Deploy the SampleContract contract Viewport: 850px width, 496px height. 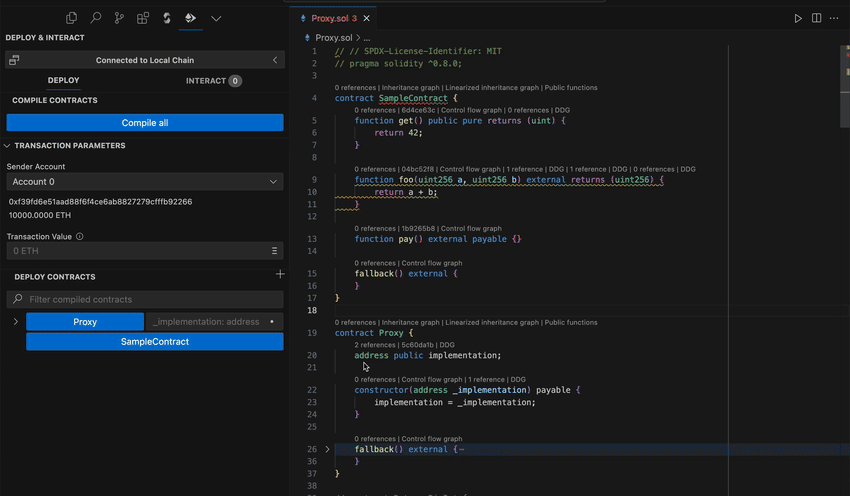(x=154, y=342)
